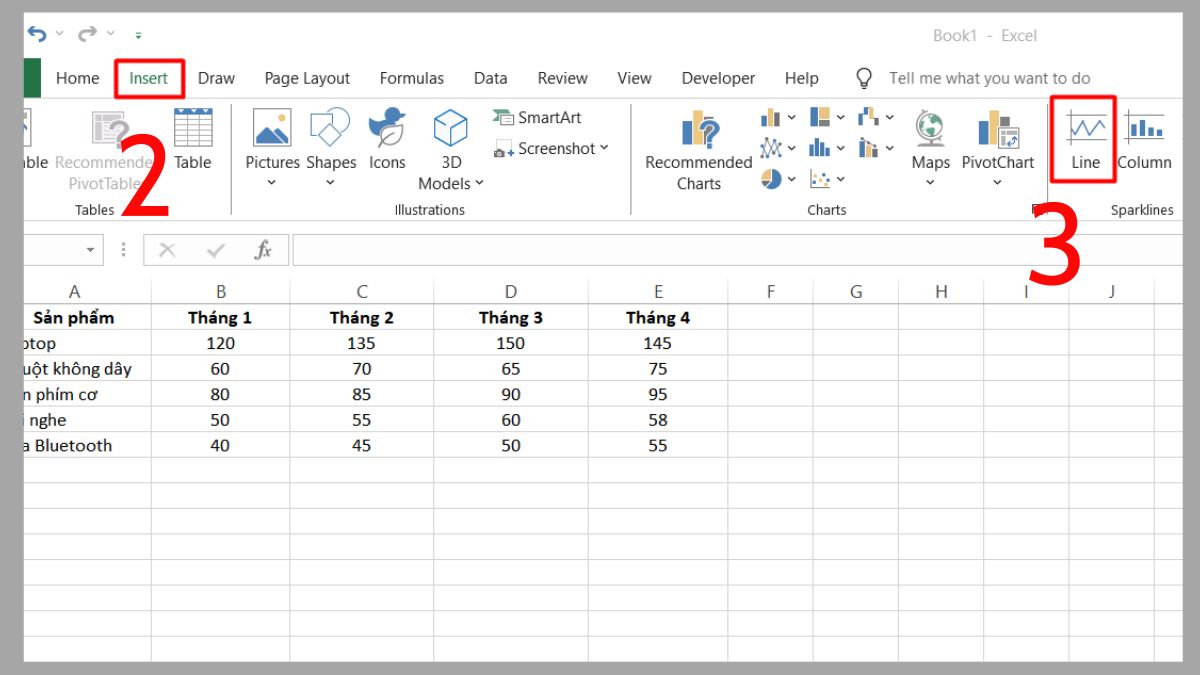Open the column chart dropdown arrow
Image resolution: width=1200 pixels, height=675 pixels.
point(792,117)
